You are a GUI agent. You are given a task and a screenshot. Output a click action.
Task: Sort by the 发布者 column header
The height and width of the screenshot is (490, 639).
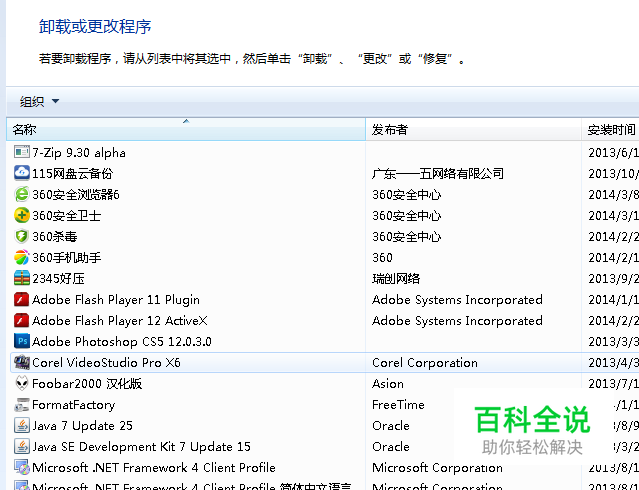click(x=473, y=130)
